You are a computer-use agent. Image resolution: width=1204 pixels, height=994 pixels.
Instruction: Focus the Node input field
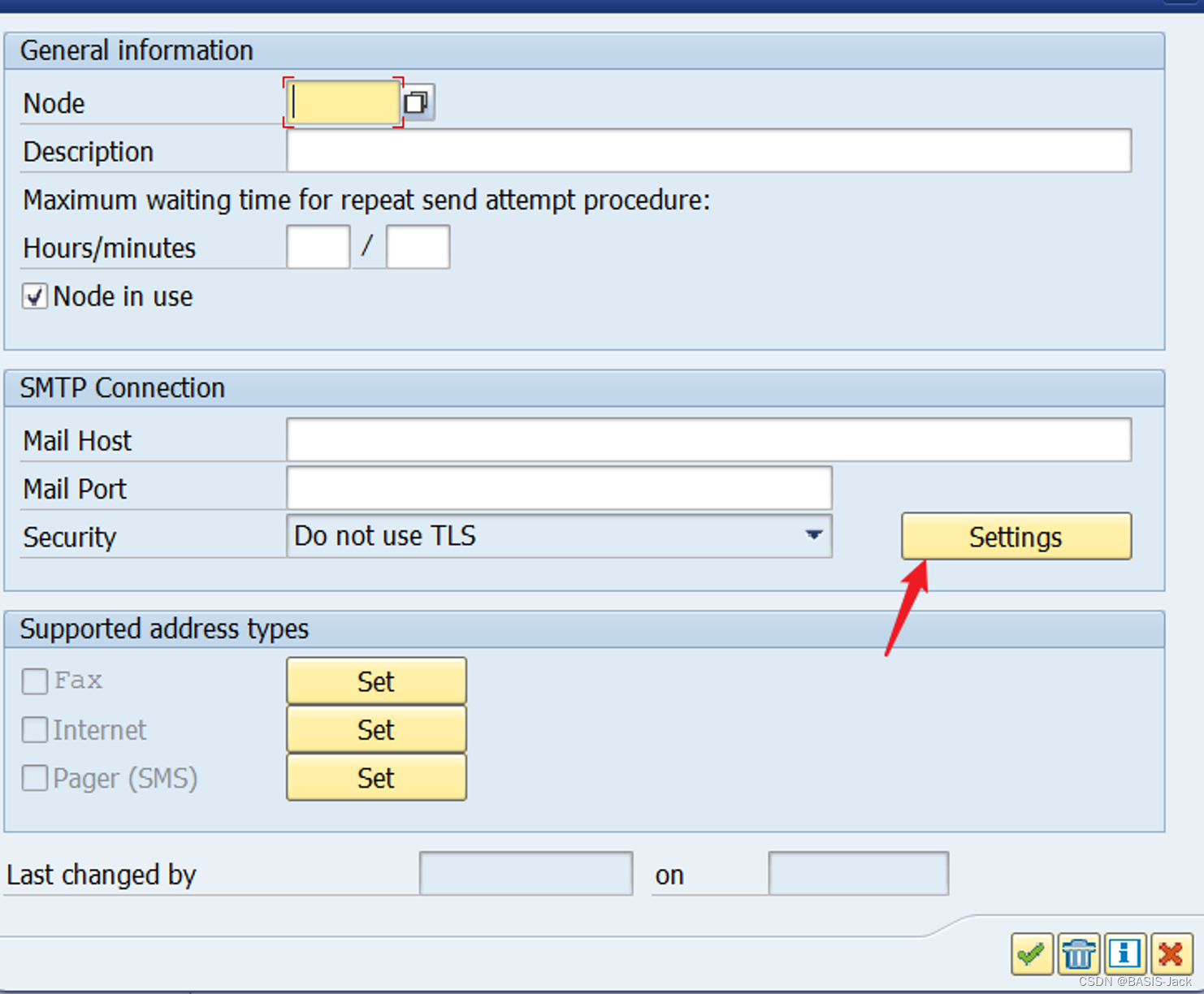pyautogui.click(x=344, y=102)
